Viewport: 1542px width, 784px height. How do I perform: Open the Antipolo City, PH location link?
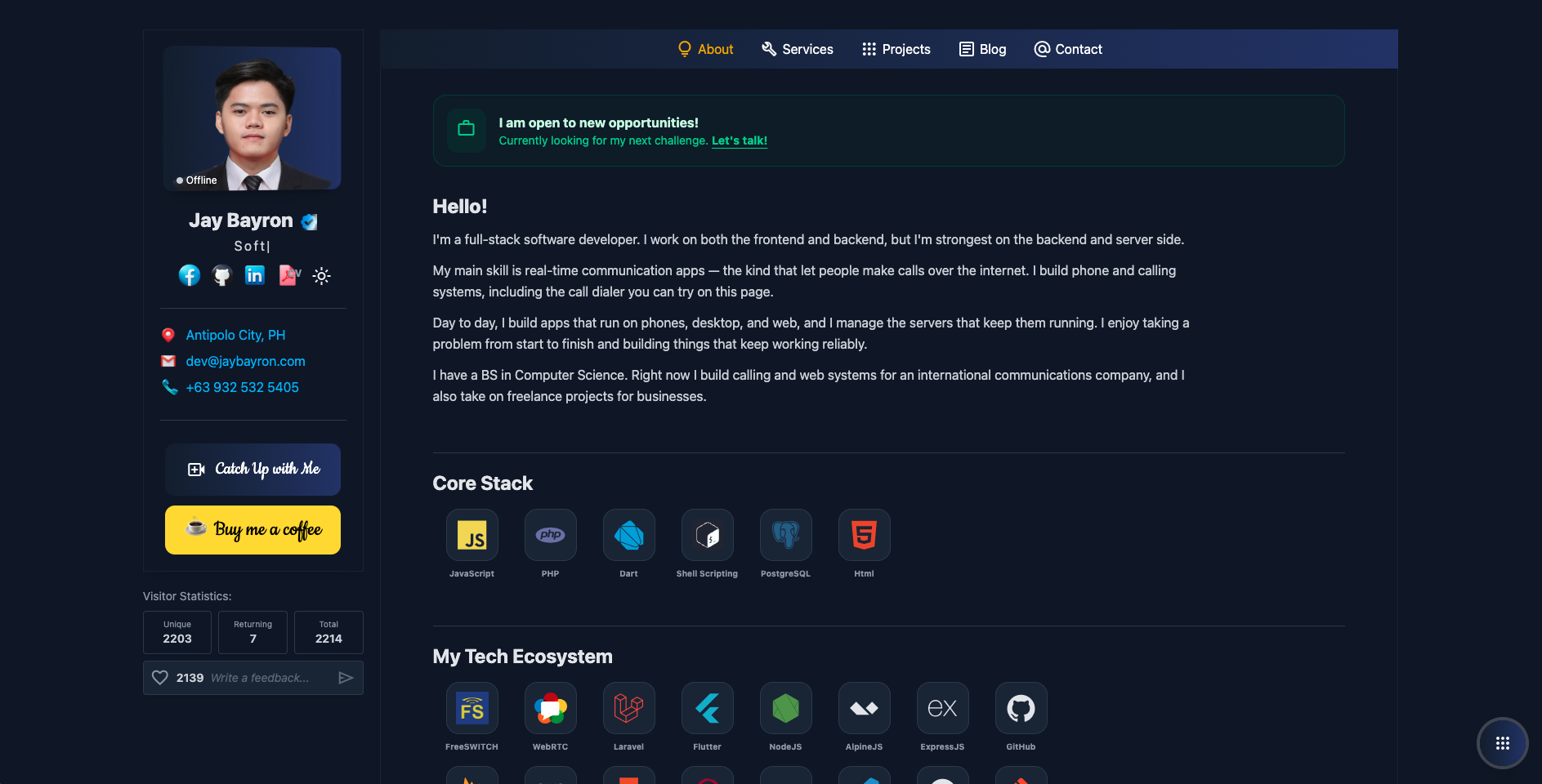point(235,335)
